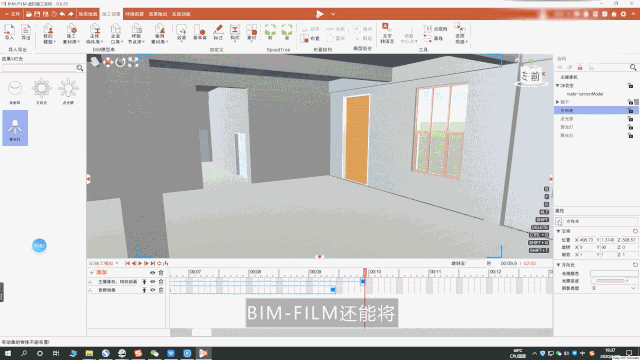This screenshot has height=360, width=640.
Task: Click the undo arrow in title bar
Action: pos(62,14)
